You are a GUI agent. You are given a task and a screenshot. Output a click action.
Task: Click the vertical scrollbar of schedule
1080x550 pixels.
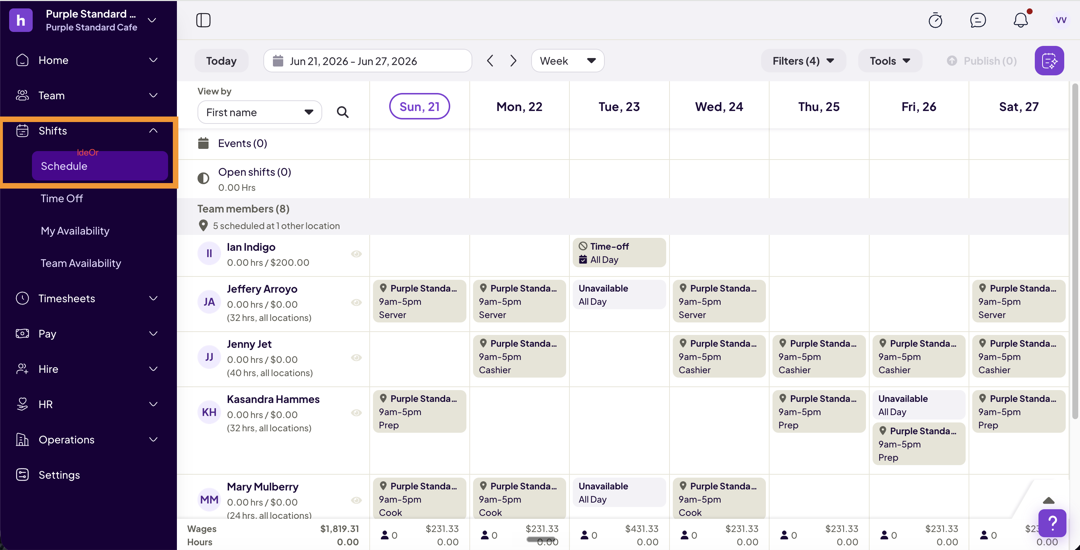point(1075,251)
